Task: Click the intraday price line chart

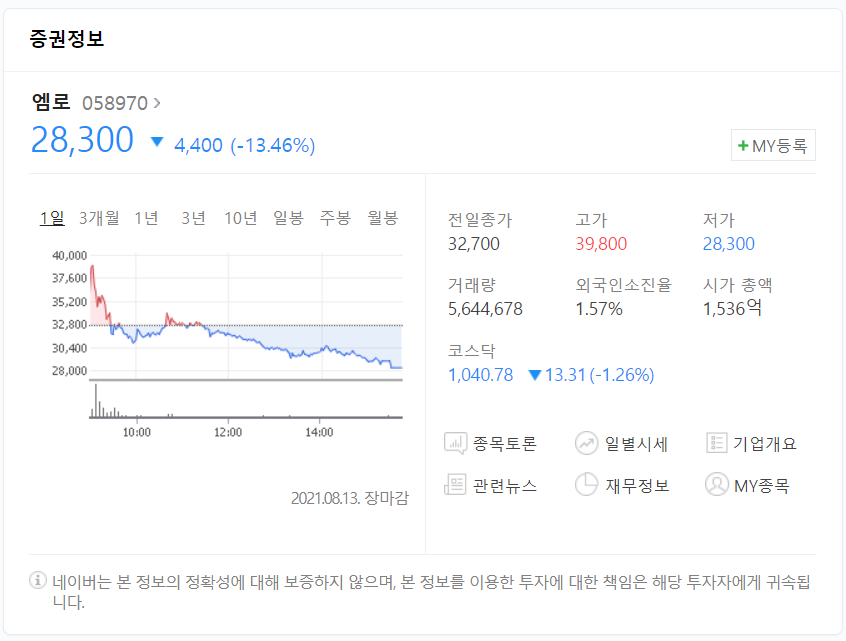Action: pos(246,316)
